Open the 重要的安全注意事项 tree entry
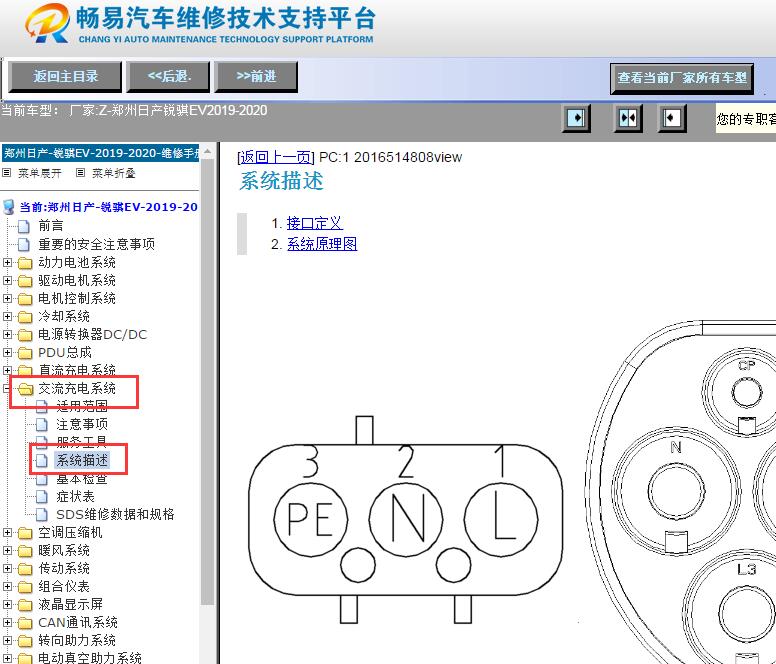 [x=97, y=244]
